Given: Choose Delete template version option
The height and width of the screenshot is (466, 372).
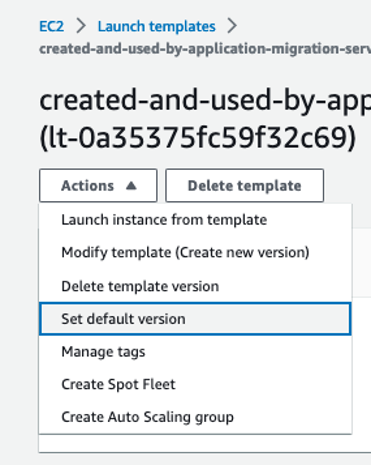Looking at the screenshot, I should click(x=195, y=286).
